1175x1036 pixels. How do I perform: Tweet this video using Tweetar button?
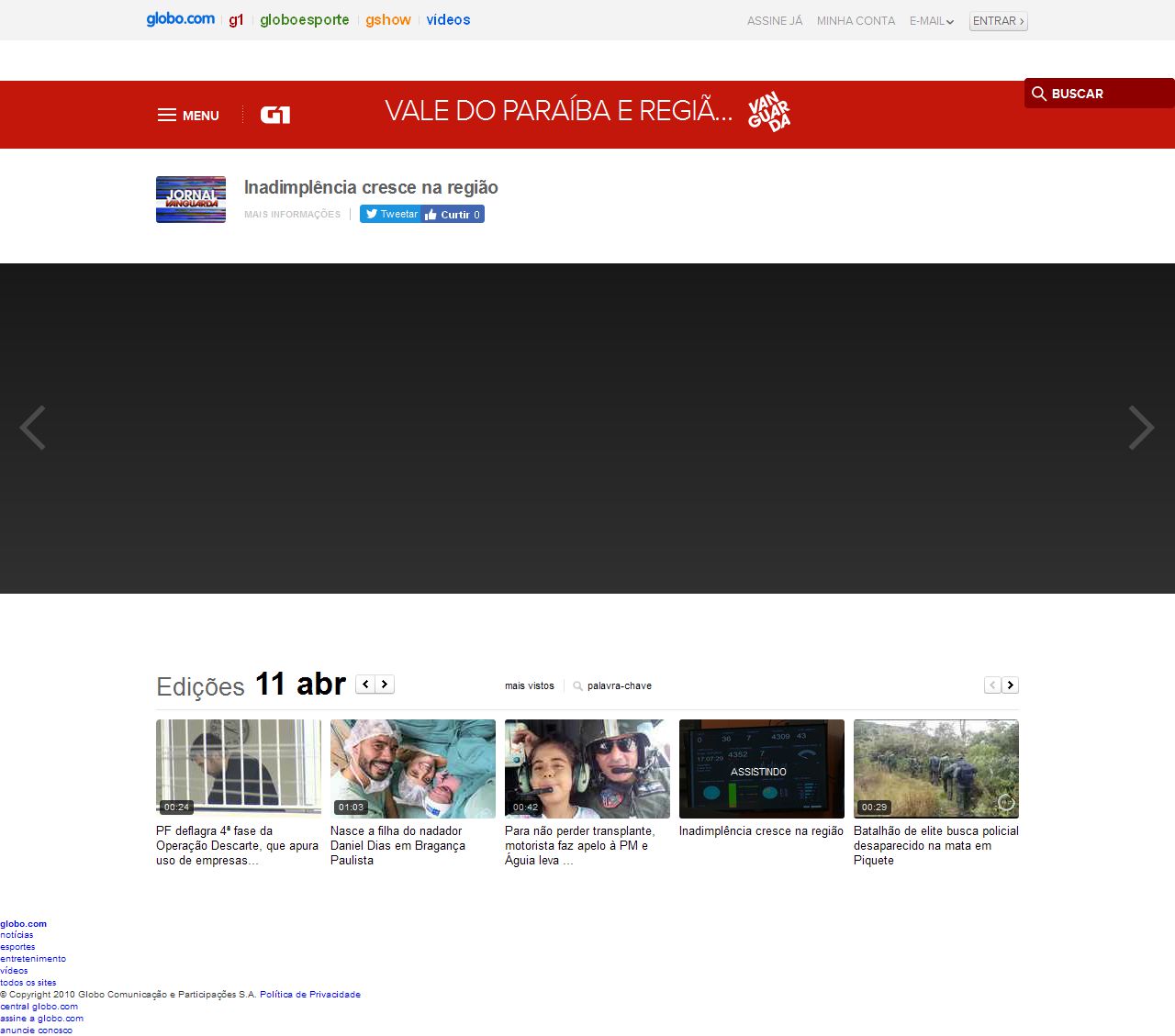pos(391,214)
